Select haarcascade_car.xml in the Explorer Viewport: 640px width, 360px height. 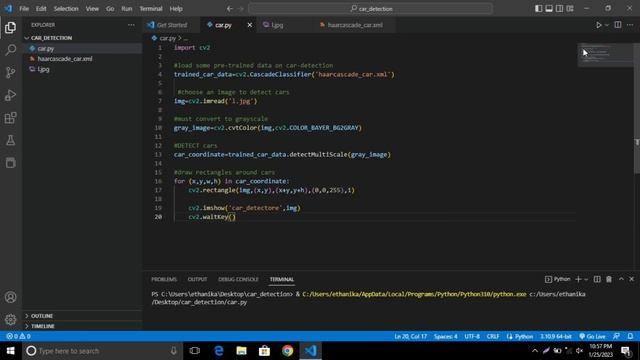[x=82, y=59]
